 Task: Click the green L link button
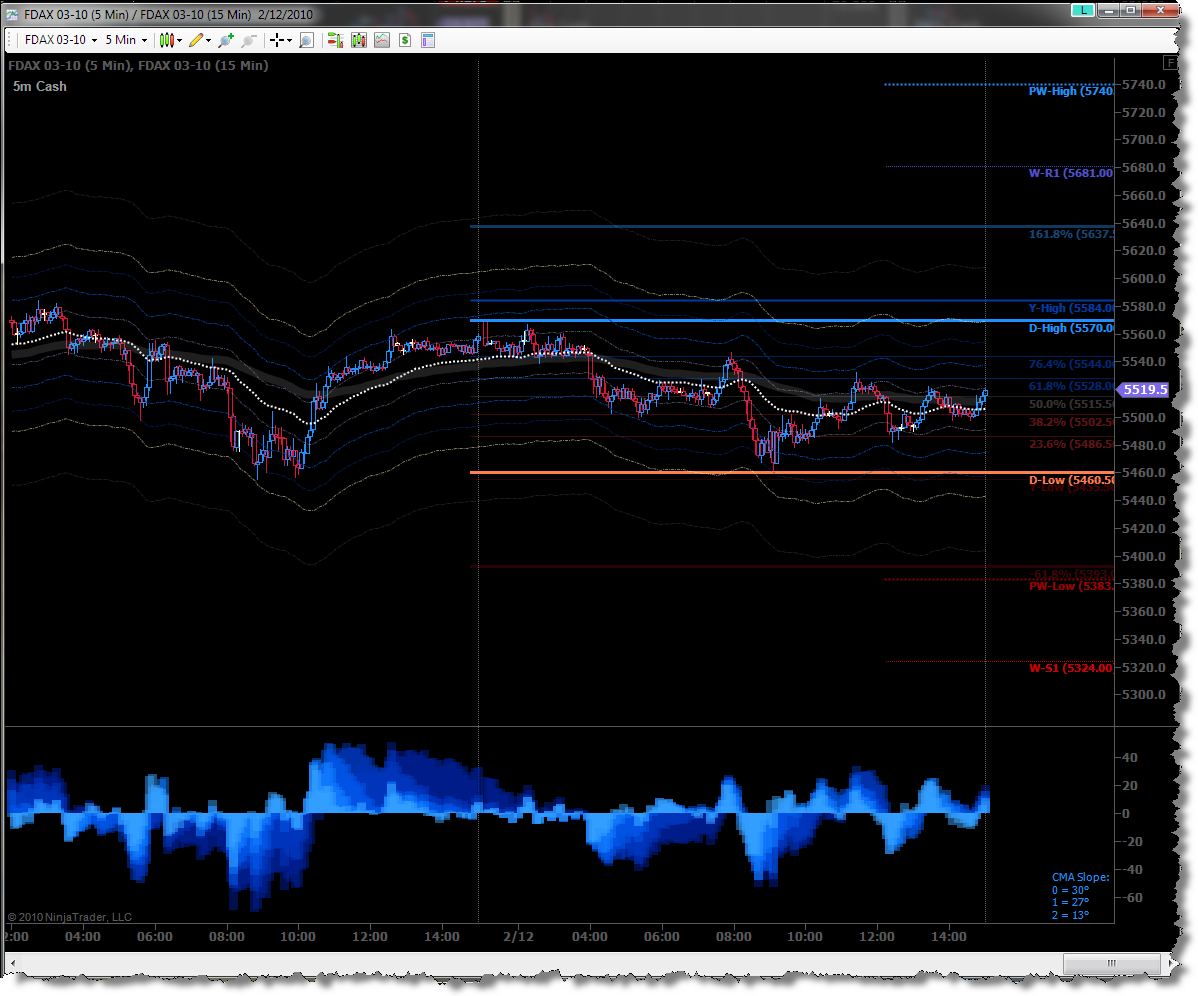1083,10
